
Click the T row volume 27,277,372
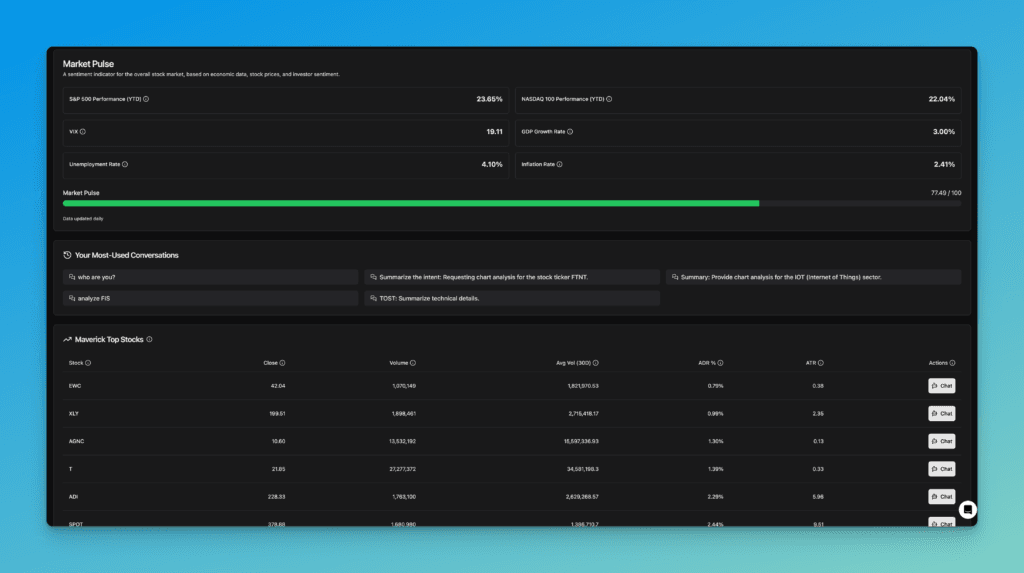[402, 468]
